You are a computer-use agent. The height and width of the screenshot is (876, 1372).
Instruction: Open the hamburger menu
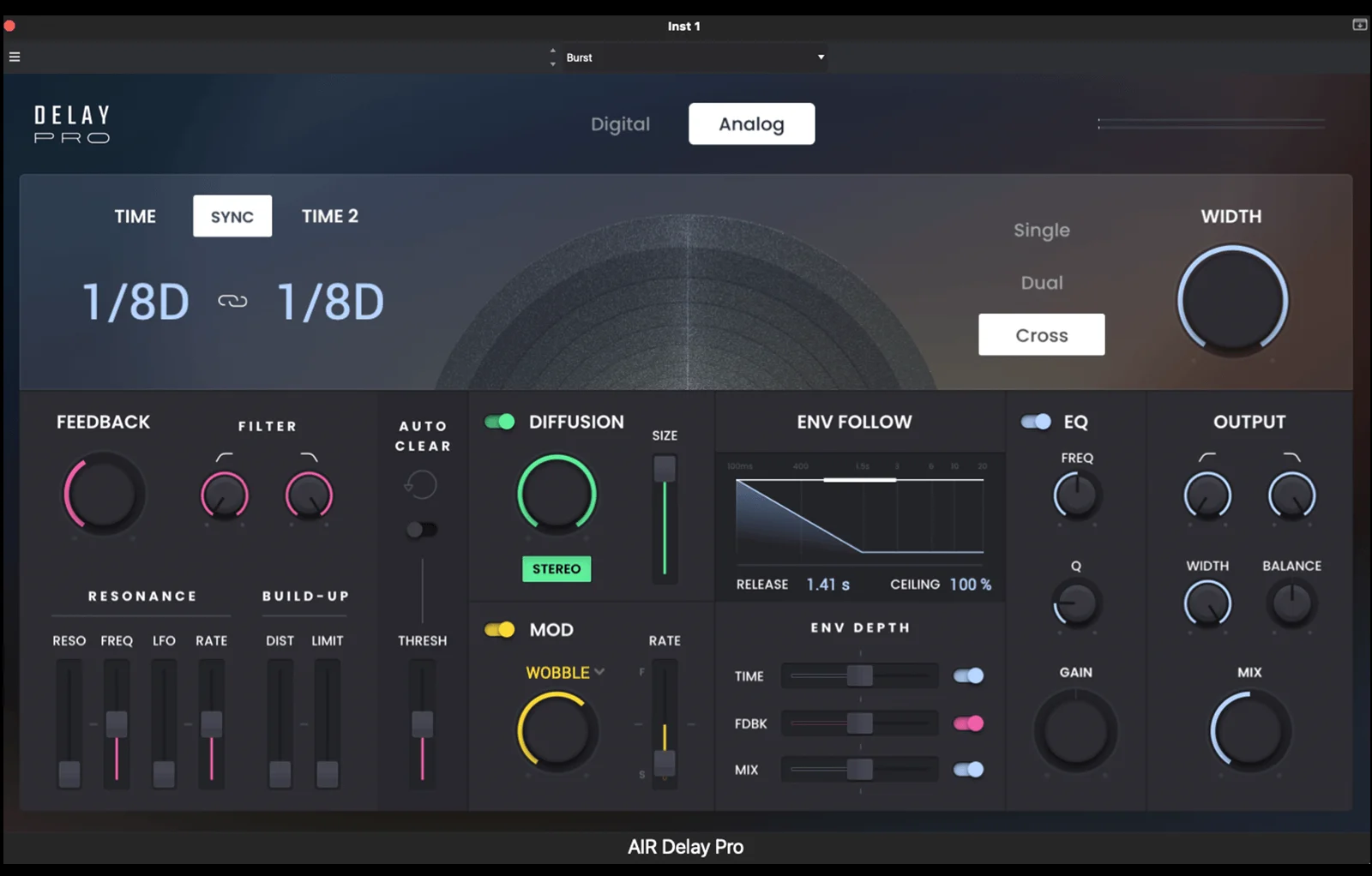tap(14, 56)
